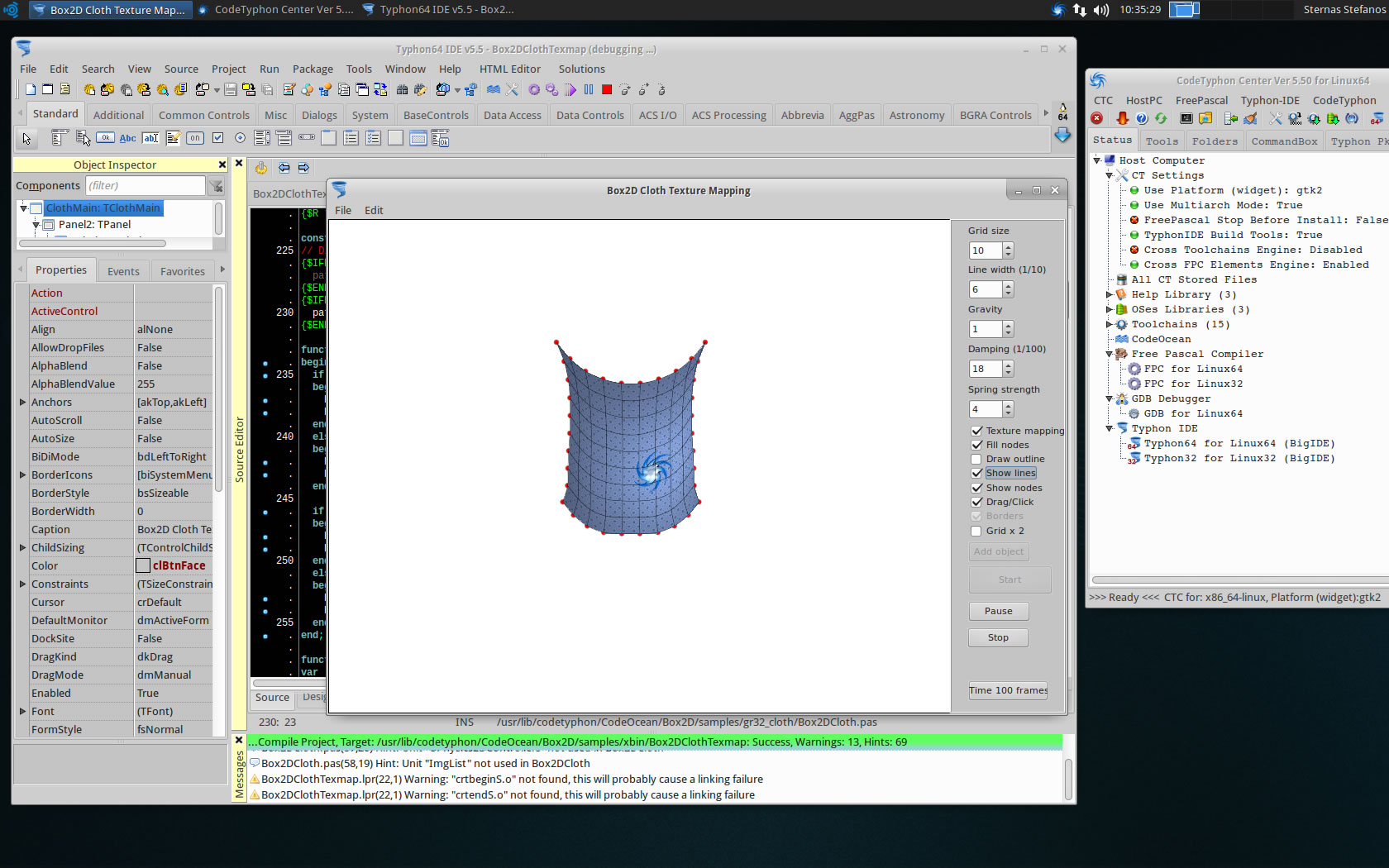
Task: Click the Messages panel vertical scrollbar
Action: (1067, 779)
